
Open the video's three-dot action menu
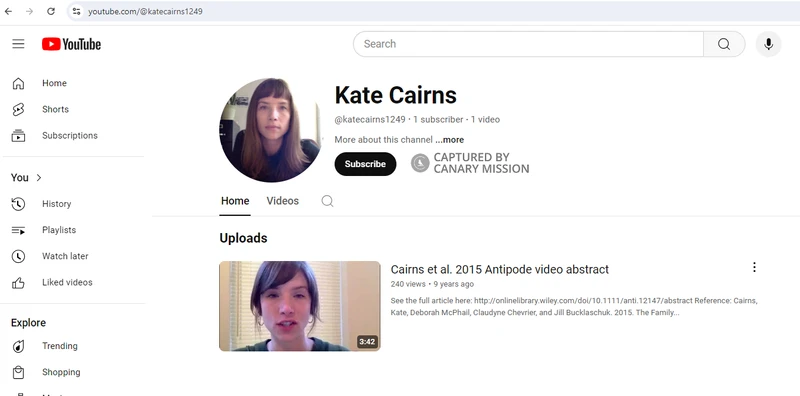tap(754, 267)
